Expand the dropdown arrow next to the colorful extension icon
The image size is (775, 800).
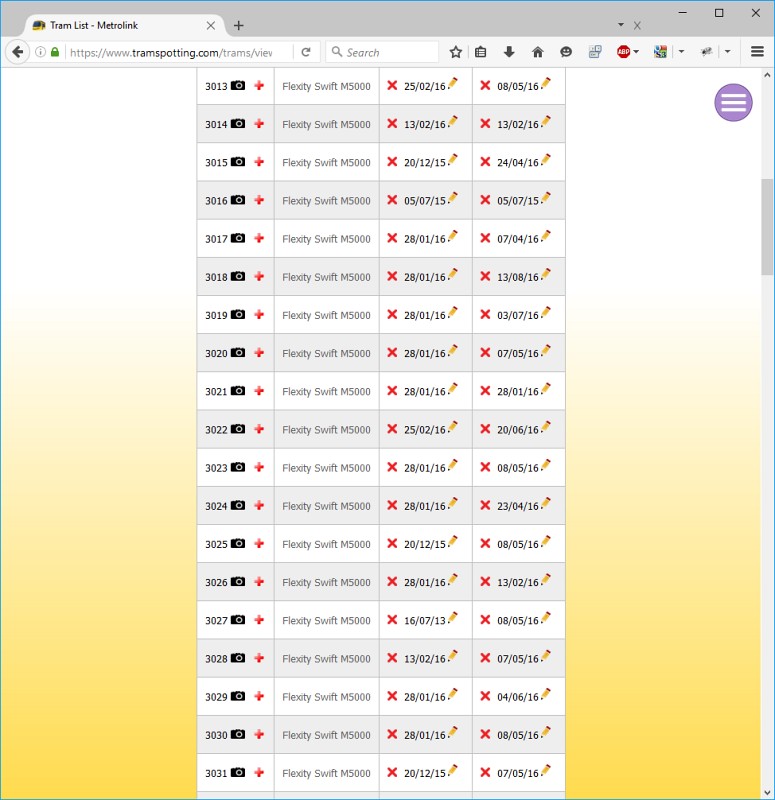coord(681,52)
